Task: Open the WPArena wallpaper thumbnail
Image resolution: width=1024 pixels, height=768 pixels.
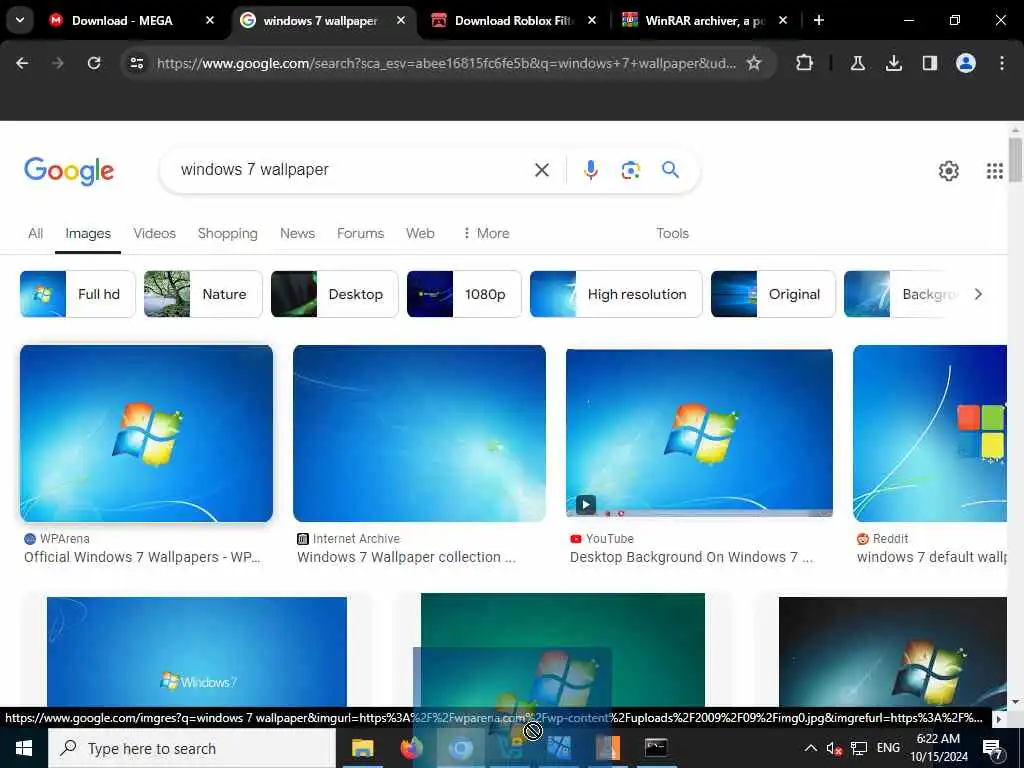Action: pyautogui.click(x=146, y=433)
